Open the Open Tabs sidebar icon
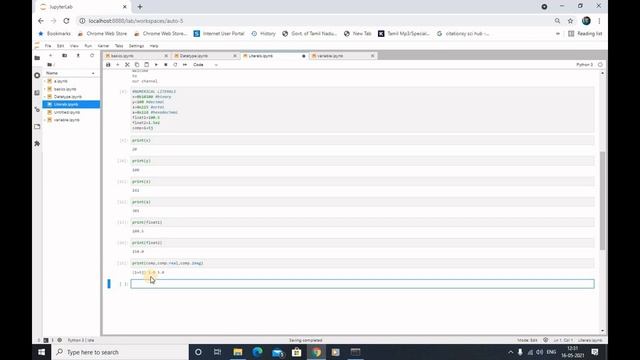The image size is (640, 360). coord(37,127)
